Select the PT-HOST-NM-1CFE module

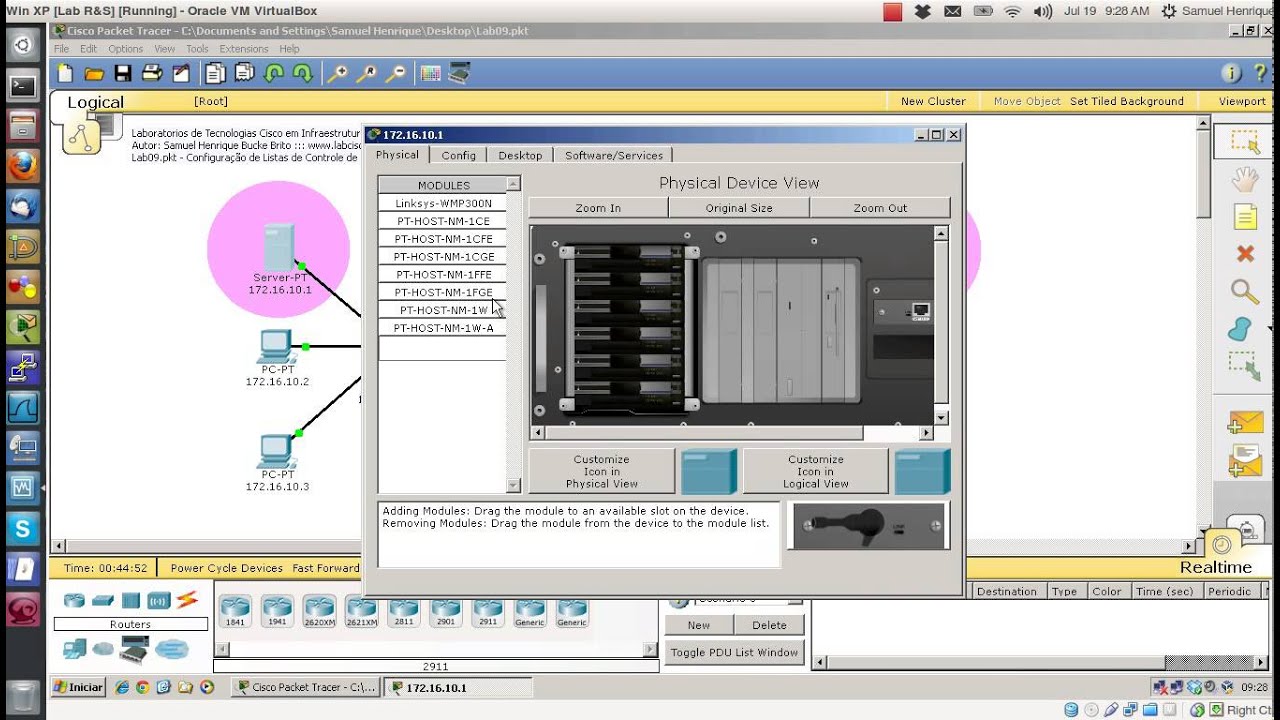tap(443, 239)
